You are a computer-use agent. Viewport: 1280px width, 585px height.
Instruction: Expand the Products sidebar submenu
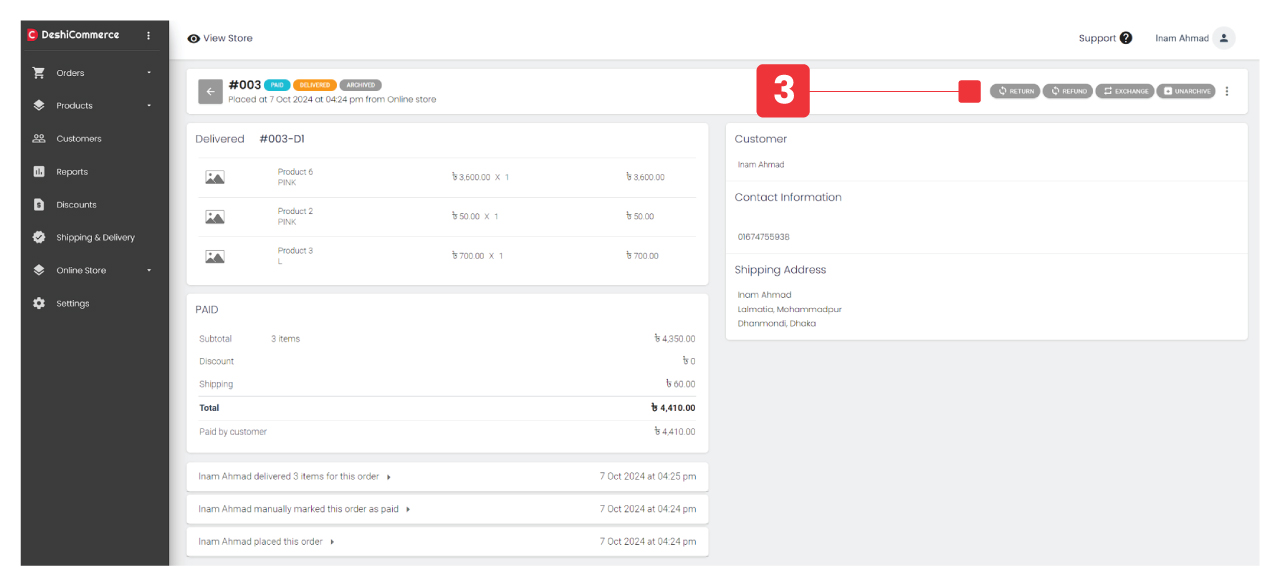tap(149, 106)
